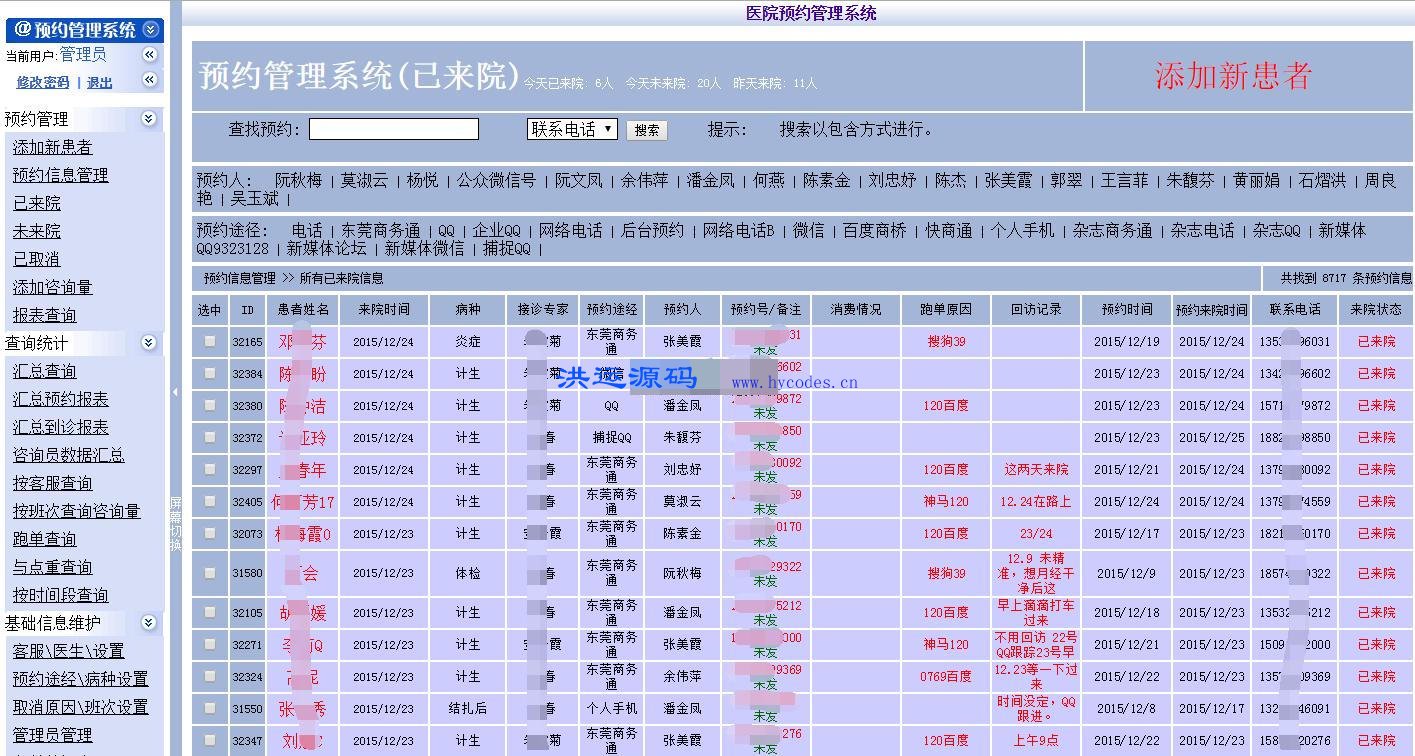Click the 来院状态 column header
Screen dimensions: 1415x756
click(x=1376, y=310)
